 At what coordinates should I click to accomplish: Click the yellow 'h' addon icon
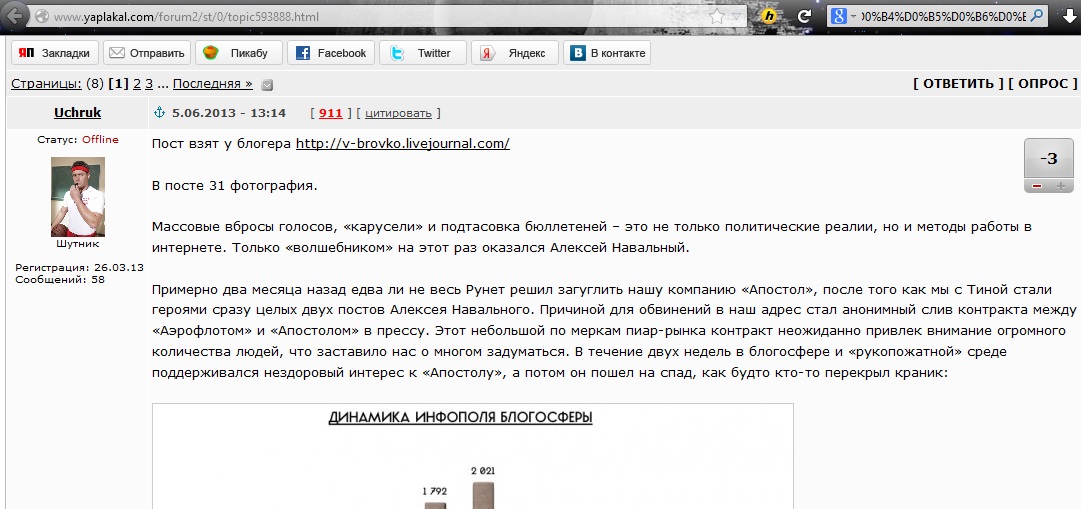coord(769,16)
